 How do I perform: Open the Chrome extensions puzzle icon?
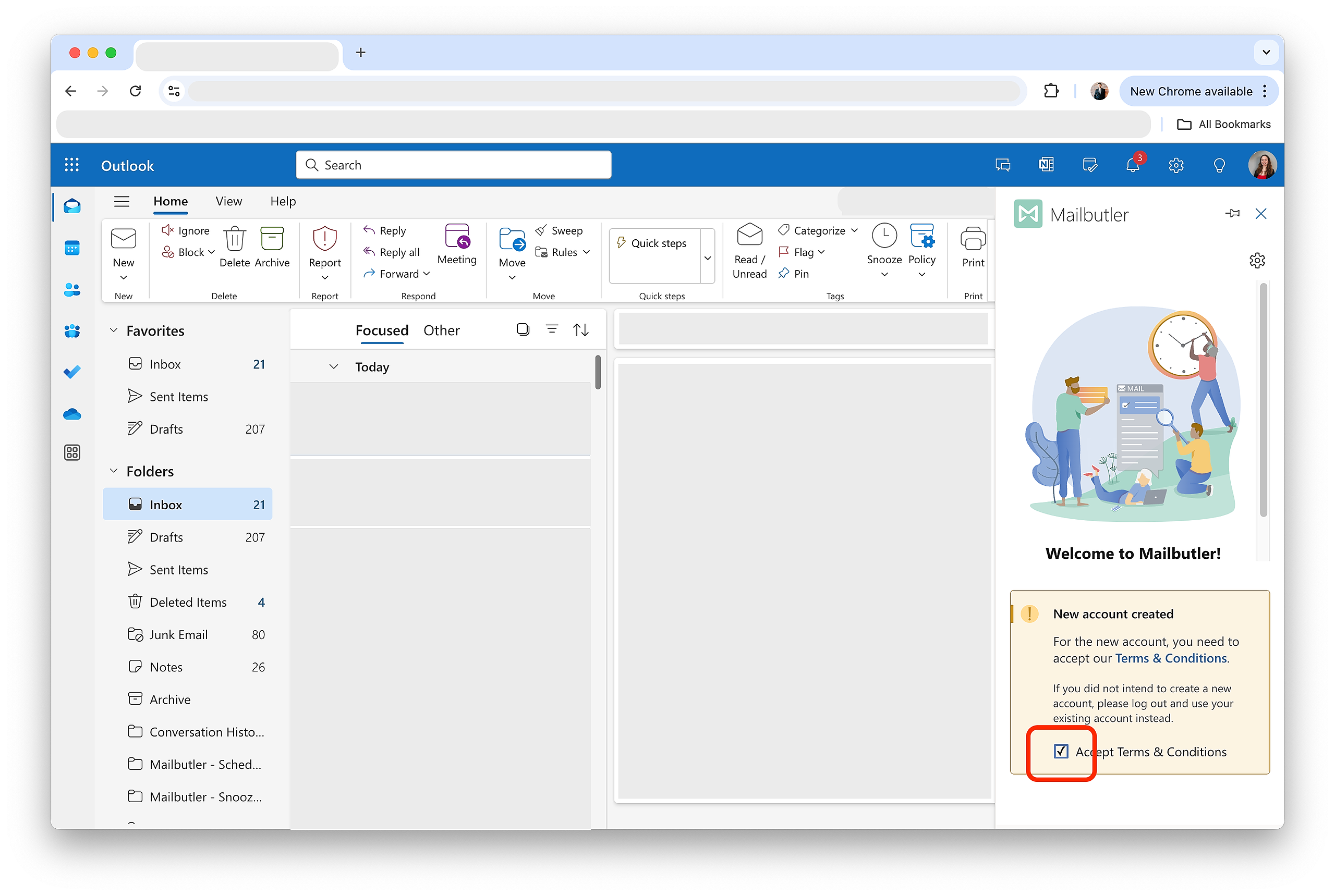pos(1051,91)
